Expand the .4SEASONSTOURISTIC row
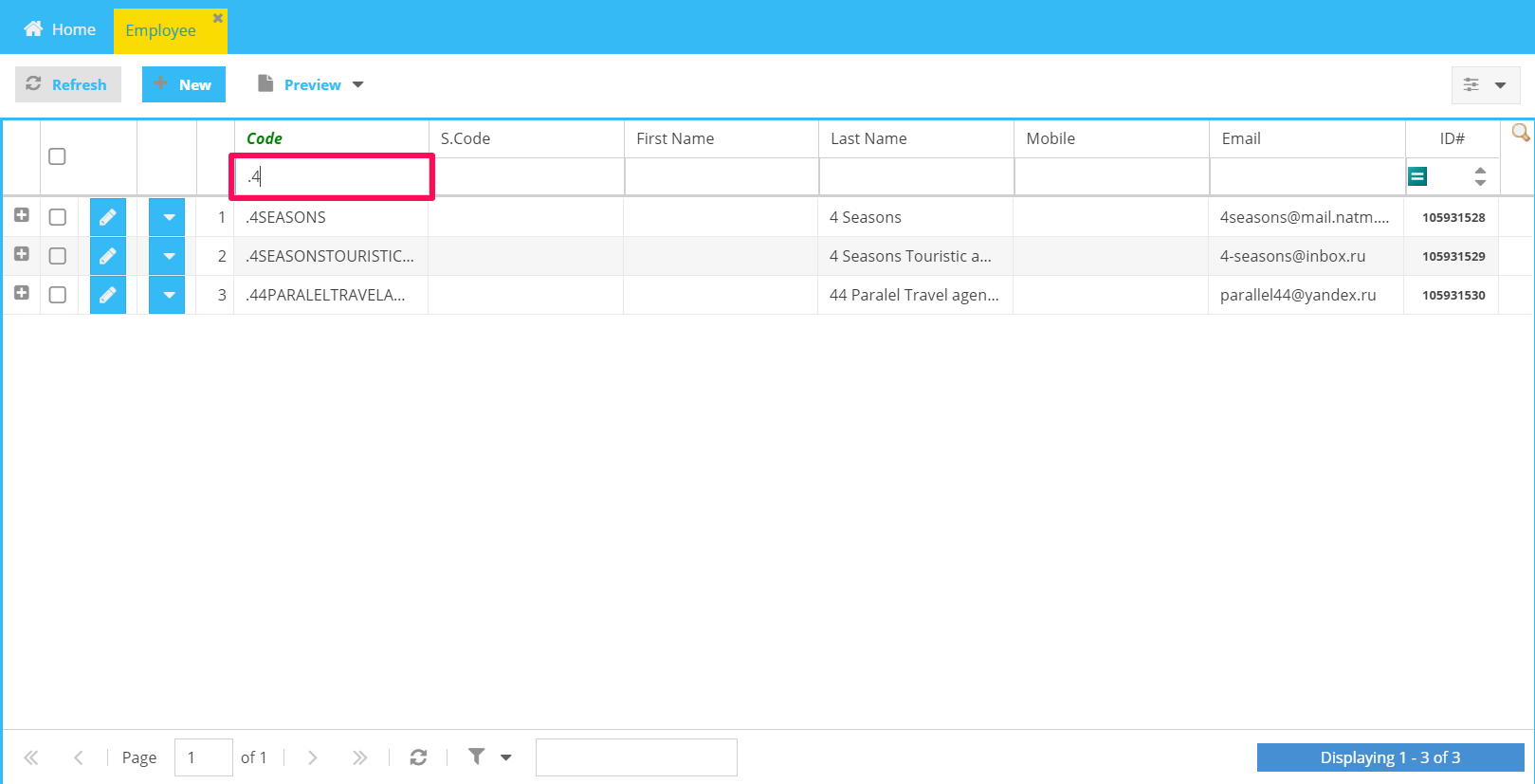1535x784 pixels. click(22, 254)
